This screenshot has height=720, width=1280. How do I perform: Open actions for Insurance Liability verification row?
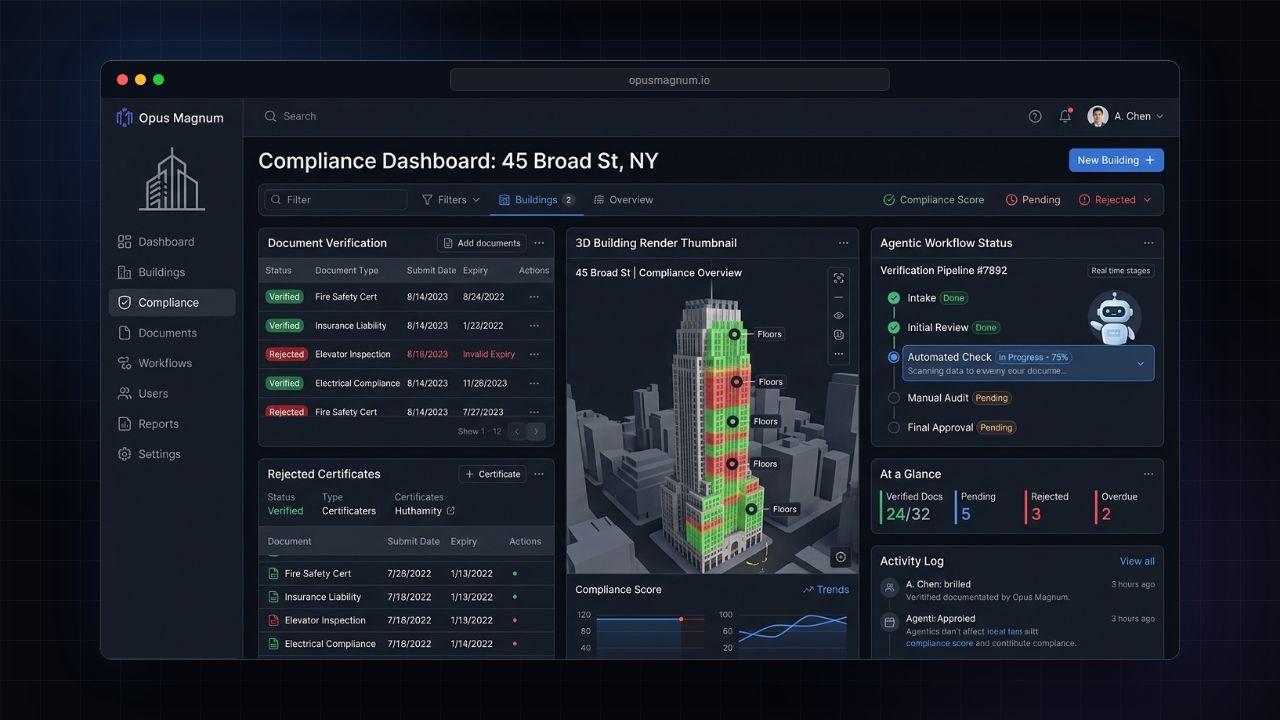(534, 326)
